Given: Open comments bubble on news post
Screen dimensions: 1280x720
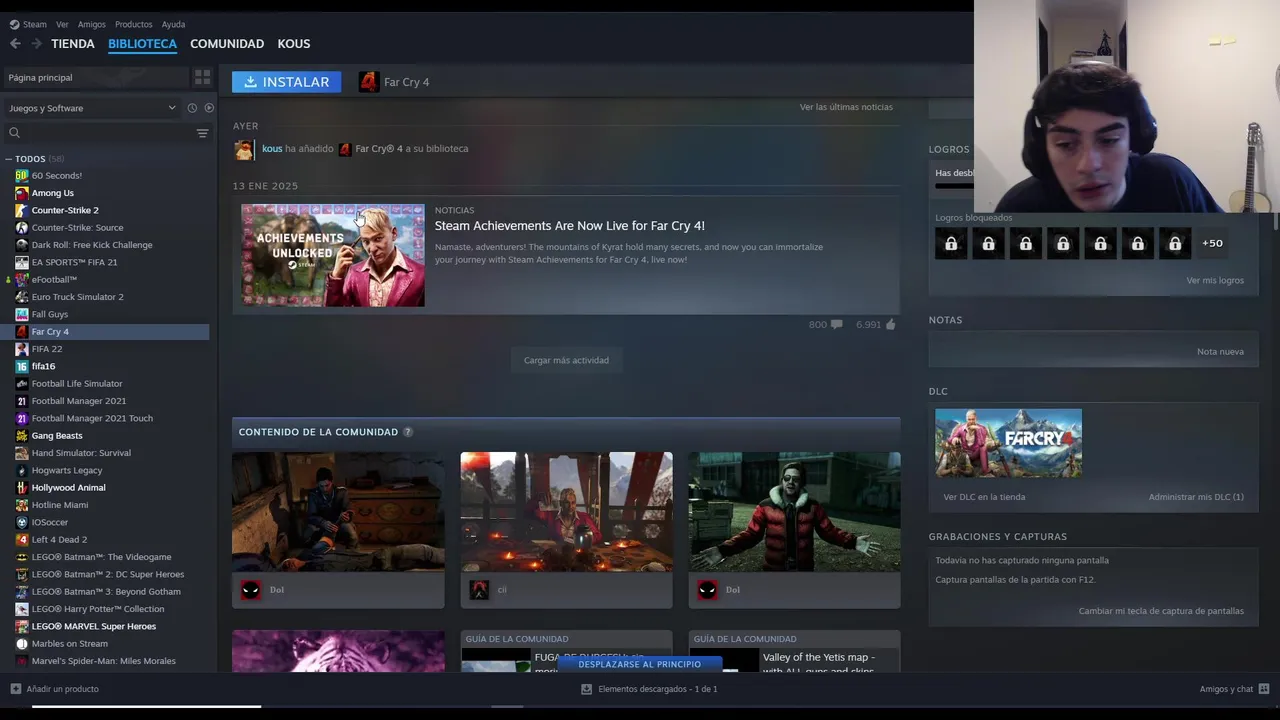Looking at the screenshot, I should click(825, 324).
